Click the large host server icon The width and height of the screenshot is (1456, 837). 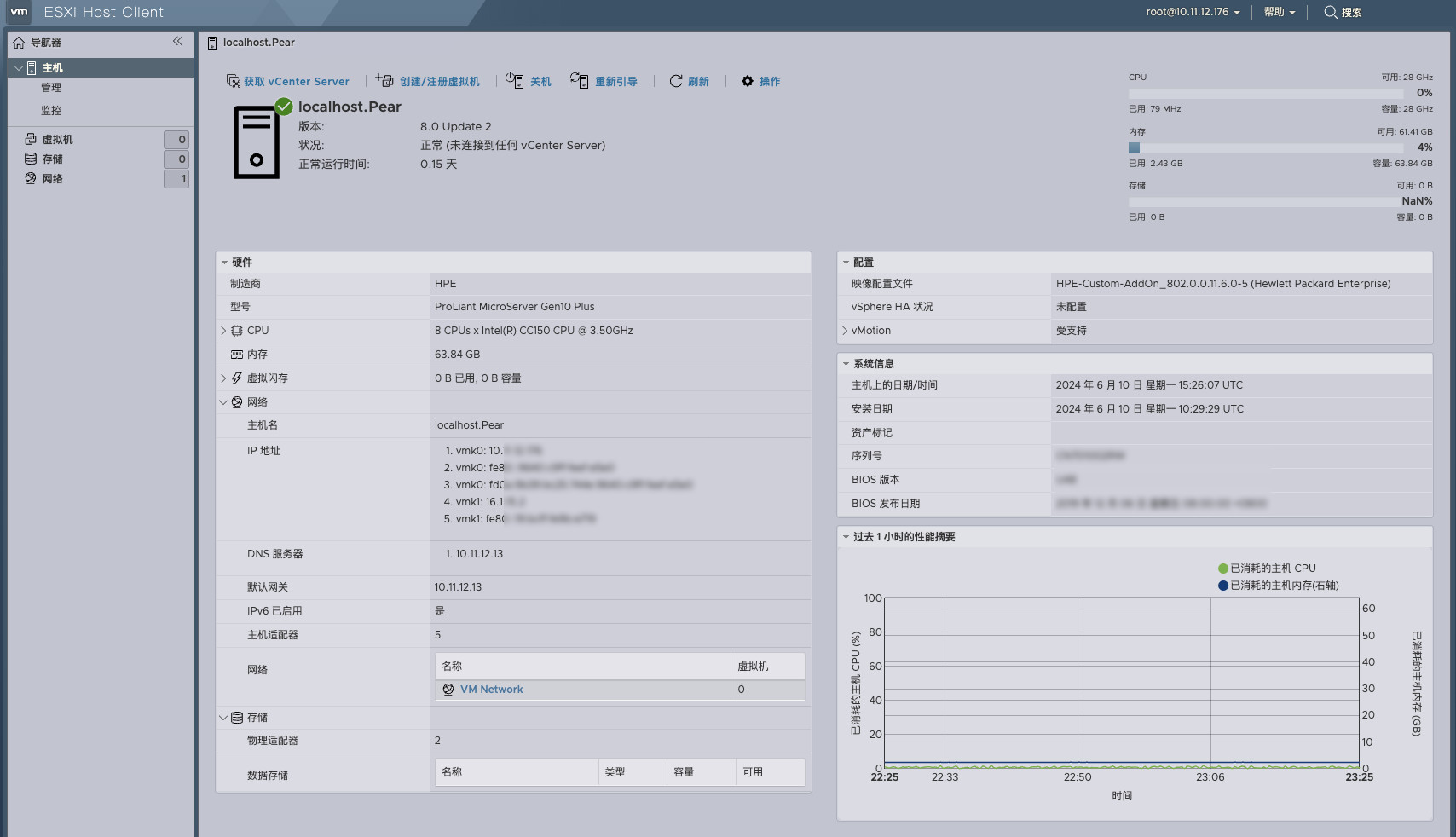(256, 142)
